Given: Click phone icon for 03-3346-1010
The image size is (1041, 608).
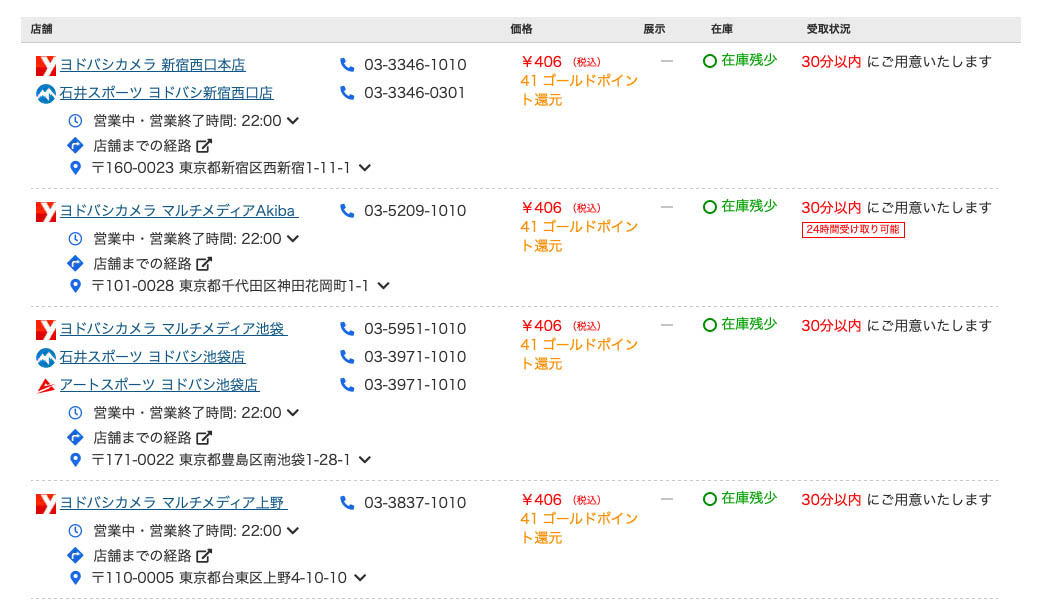Looking at the screenshot, I should point(347,64).
